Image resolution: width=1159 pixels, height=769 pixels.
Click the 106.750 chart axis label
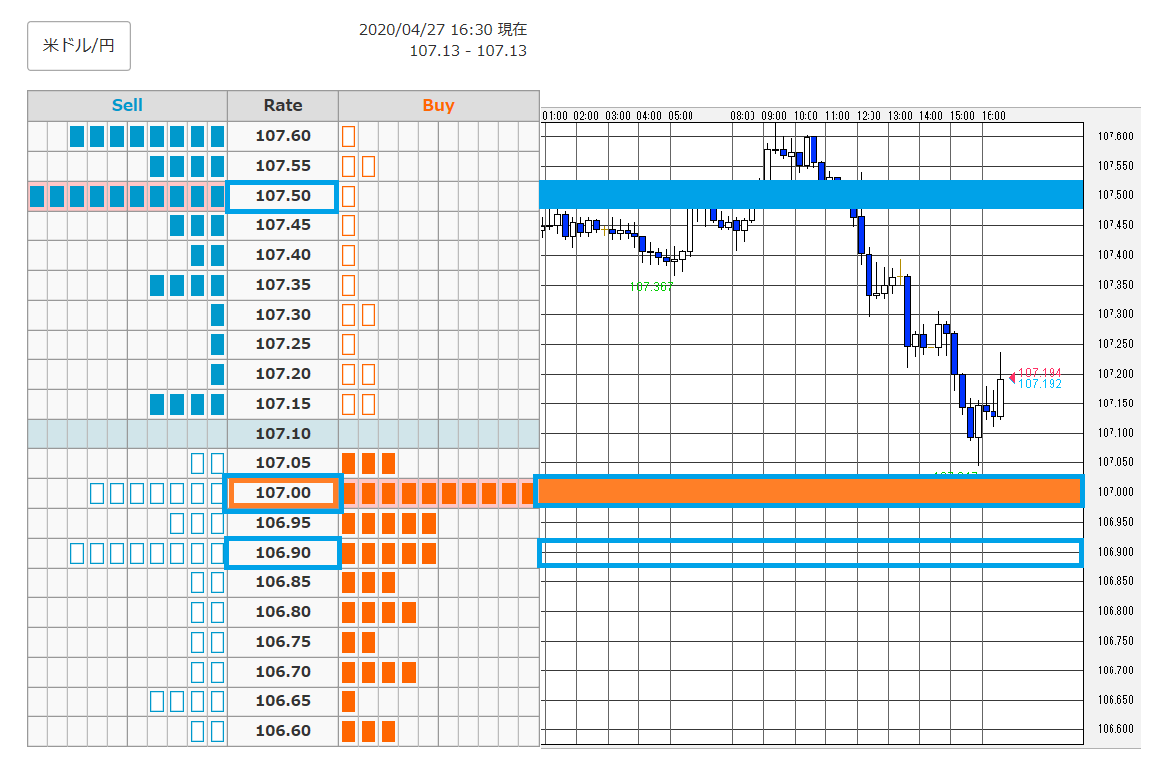click(1115, 641)
